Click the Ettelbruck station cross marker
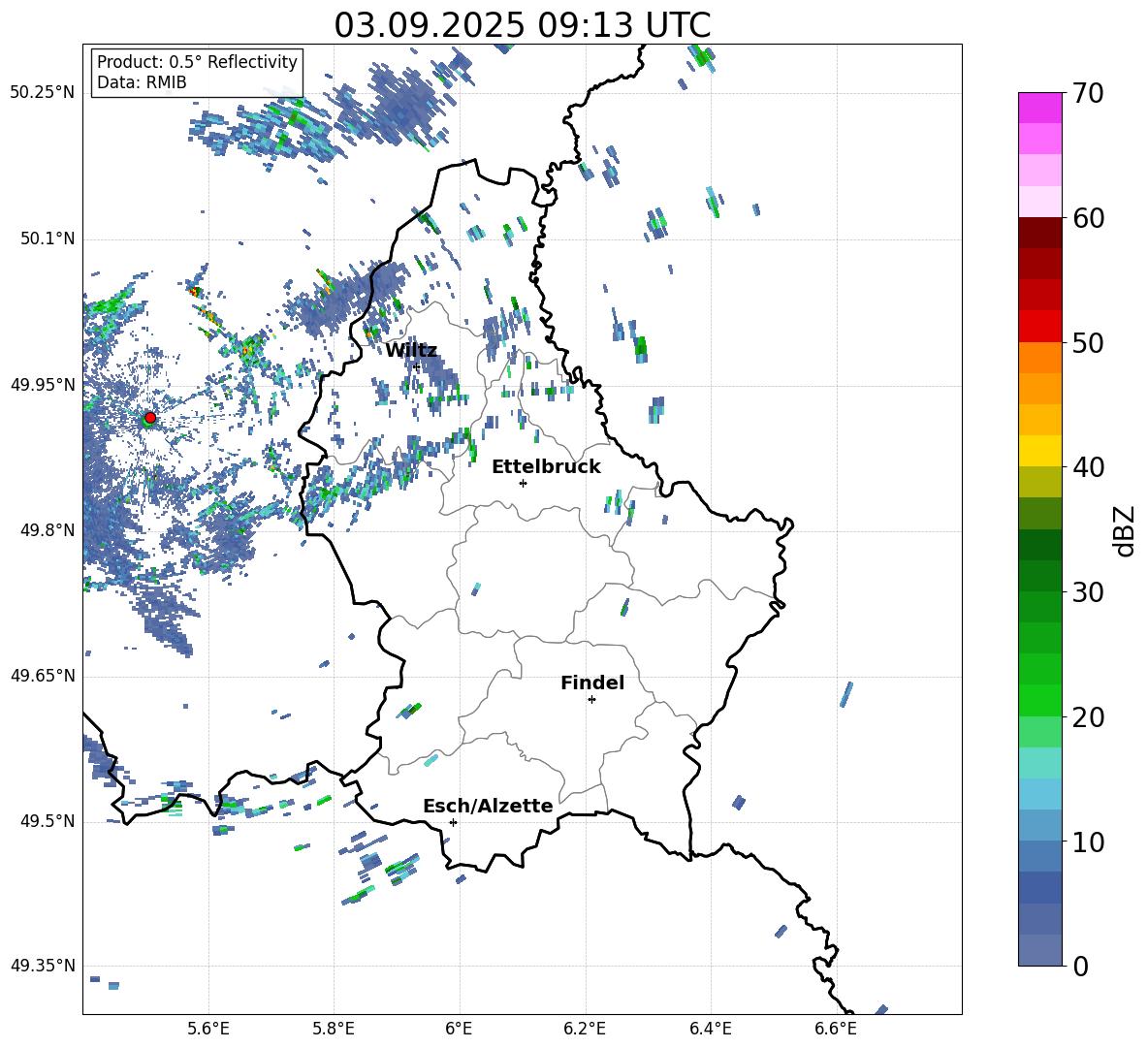This screenshot has height=1048, width=1148. [523, 483]
